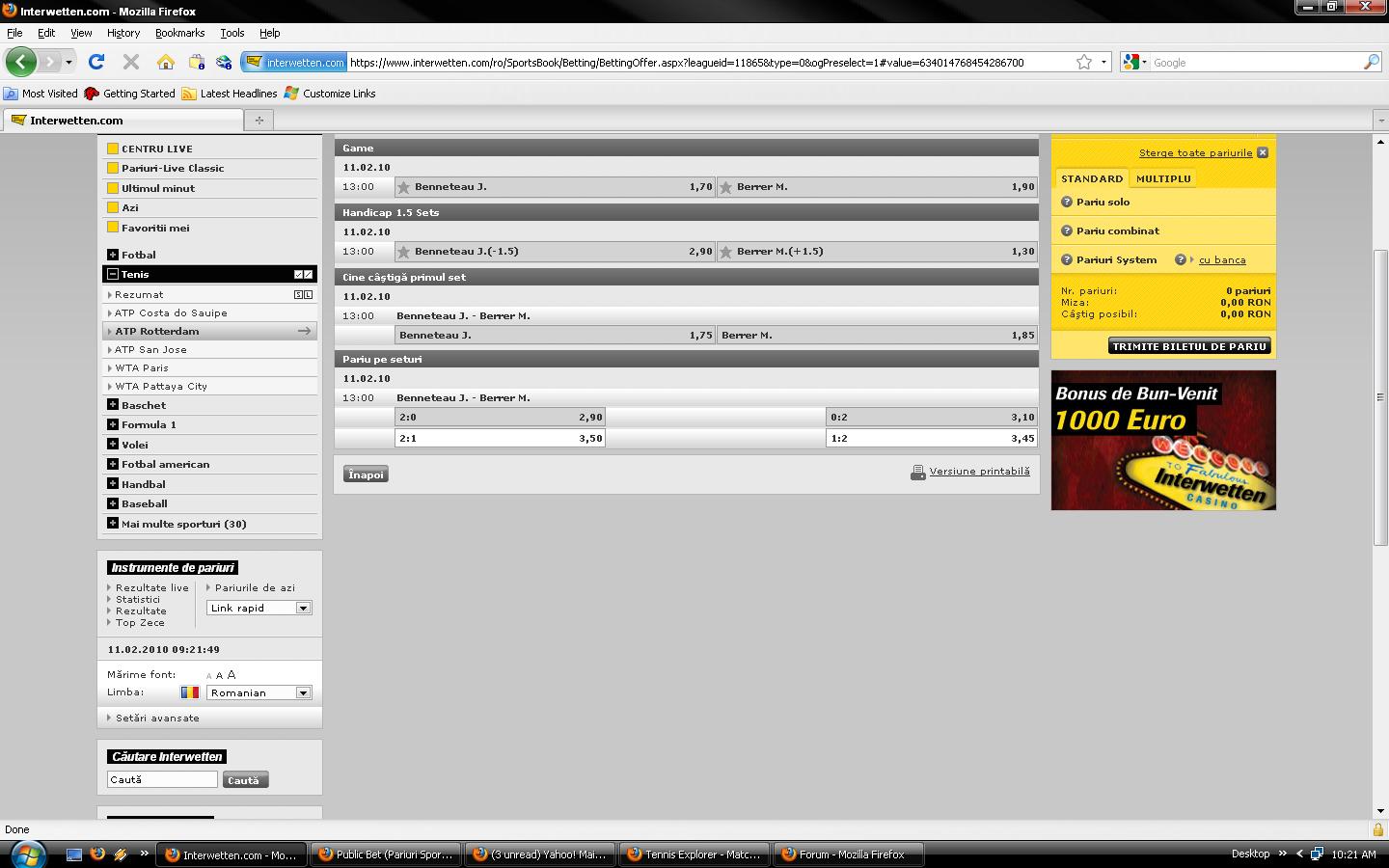Open the cu banca link
1389x868 pixels.
[x=1222, y=259]
